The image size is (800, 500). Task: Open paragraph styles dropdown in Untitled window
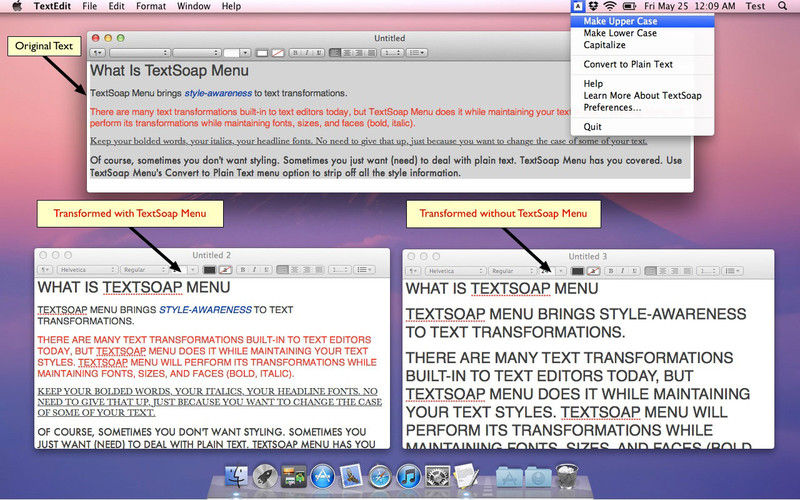(97, 53)
